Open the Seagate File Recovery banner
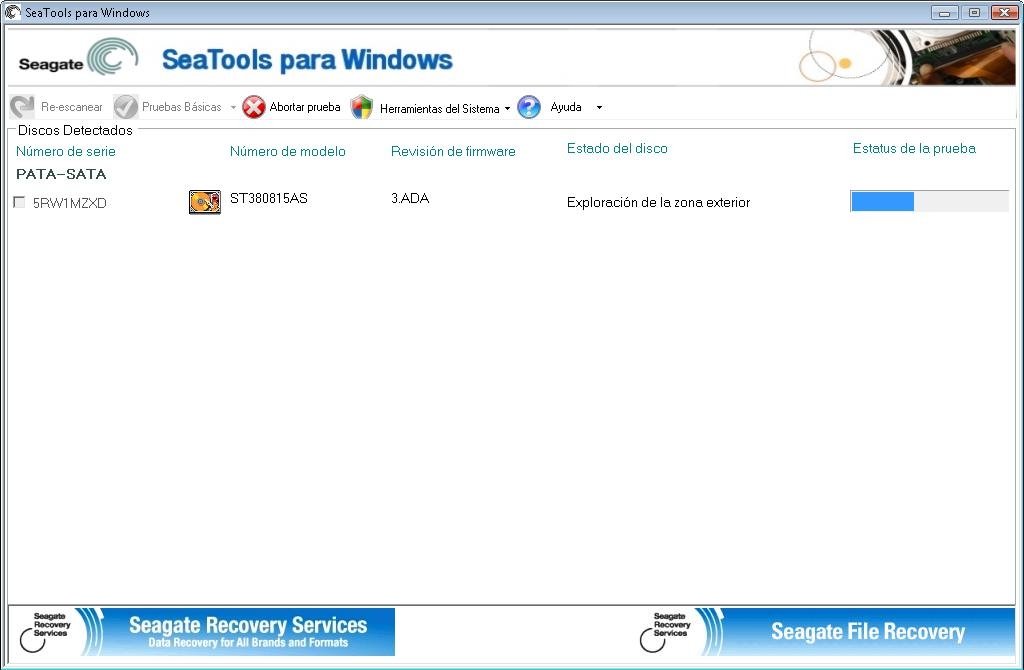Screen dimensions: 1024x670 pos(826,631)
